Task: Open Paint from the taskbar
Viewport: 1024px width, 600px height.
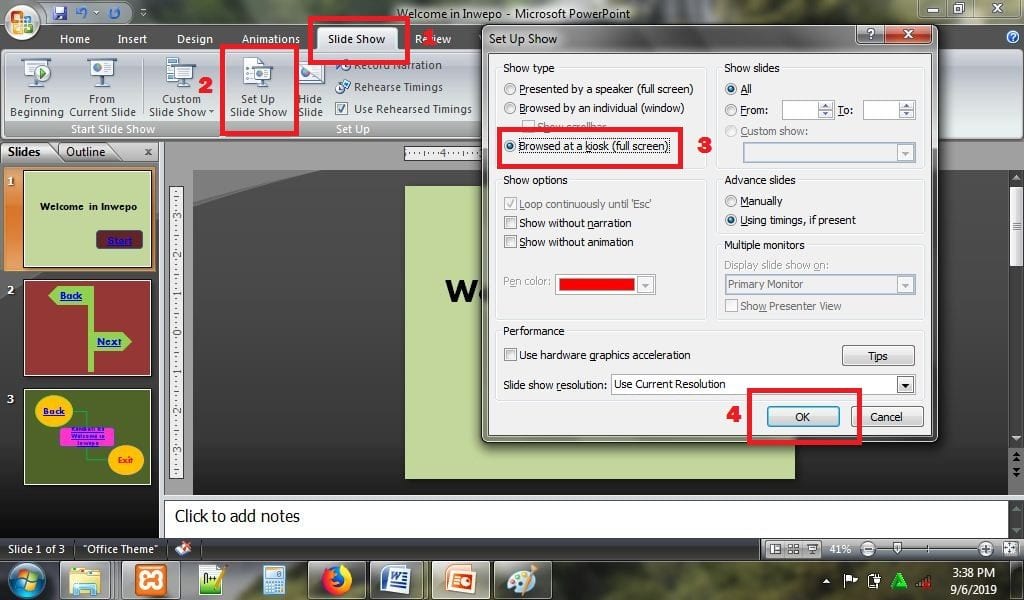Action: 522,580
